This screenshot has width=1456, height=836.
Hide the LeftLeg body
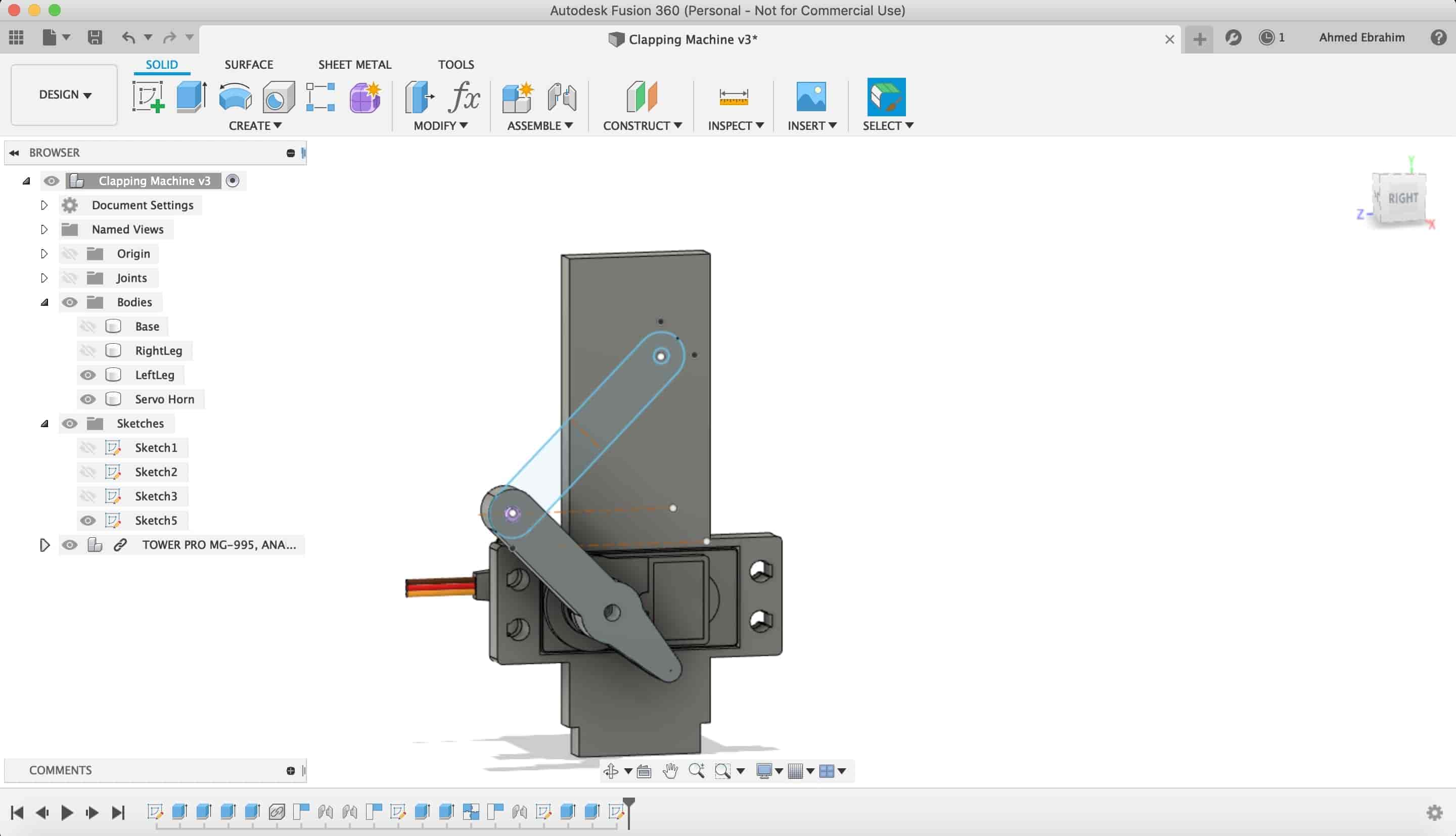(x=87, y=375)
